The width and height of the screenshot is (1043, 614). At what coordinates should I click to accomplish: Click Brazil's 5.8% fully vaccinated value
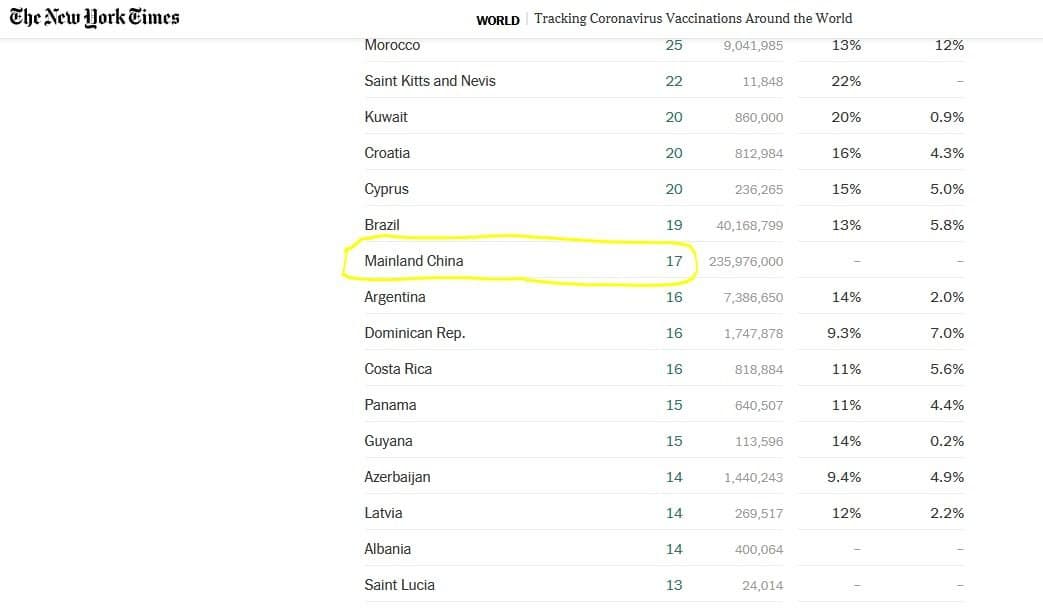click(x=947, y=226)
